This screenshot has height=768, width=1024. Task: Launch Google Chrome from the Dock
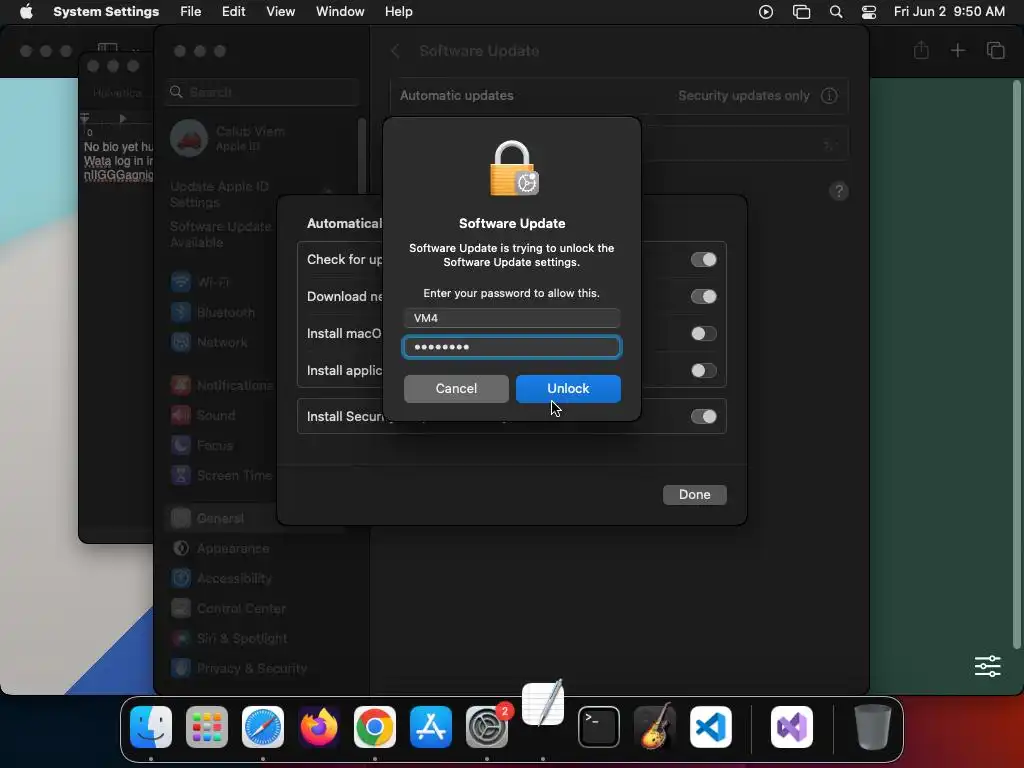[375, 727]
